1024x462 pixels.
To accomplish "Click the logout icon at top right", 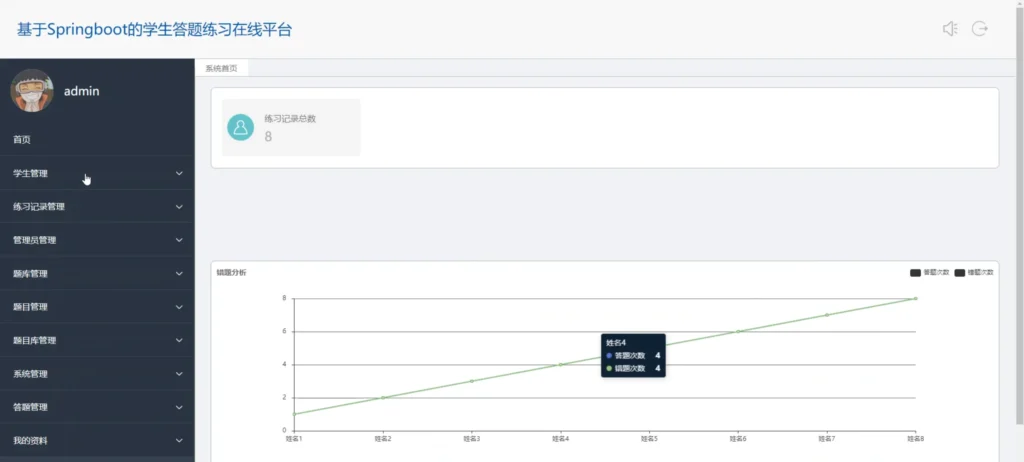I will coord(980,29).
